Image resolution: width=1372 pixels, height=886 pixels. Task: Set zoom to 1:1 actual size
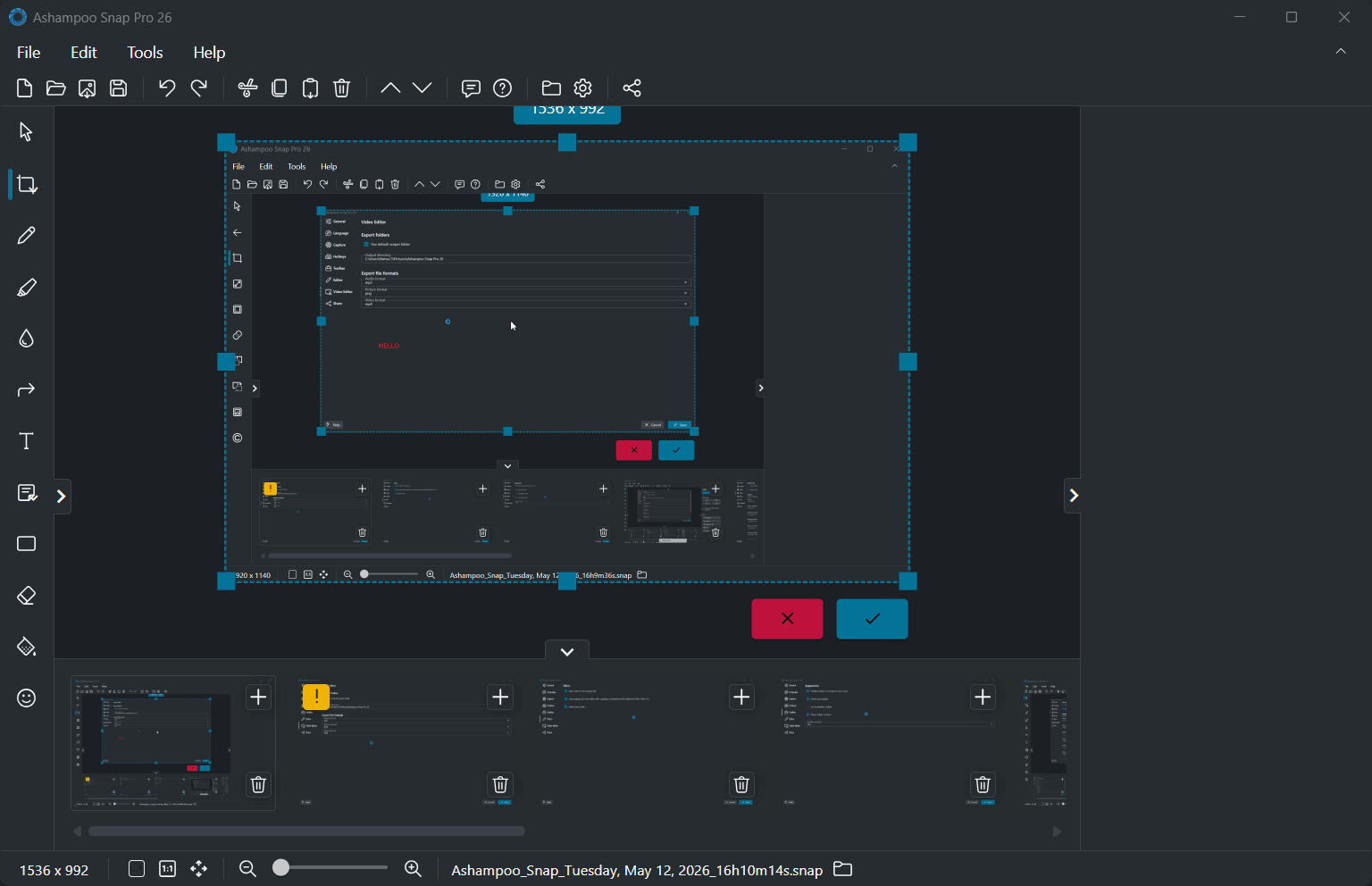coord(167,869)
